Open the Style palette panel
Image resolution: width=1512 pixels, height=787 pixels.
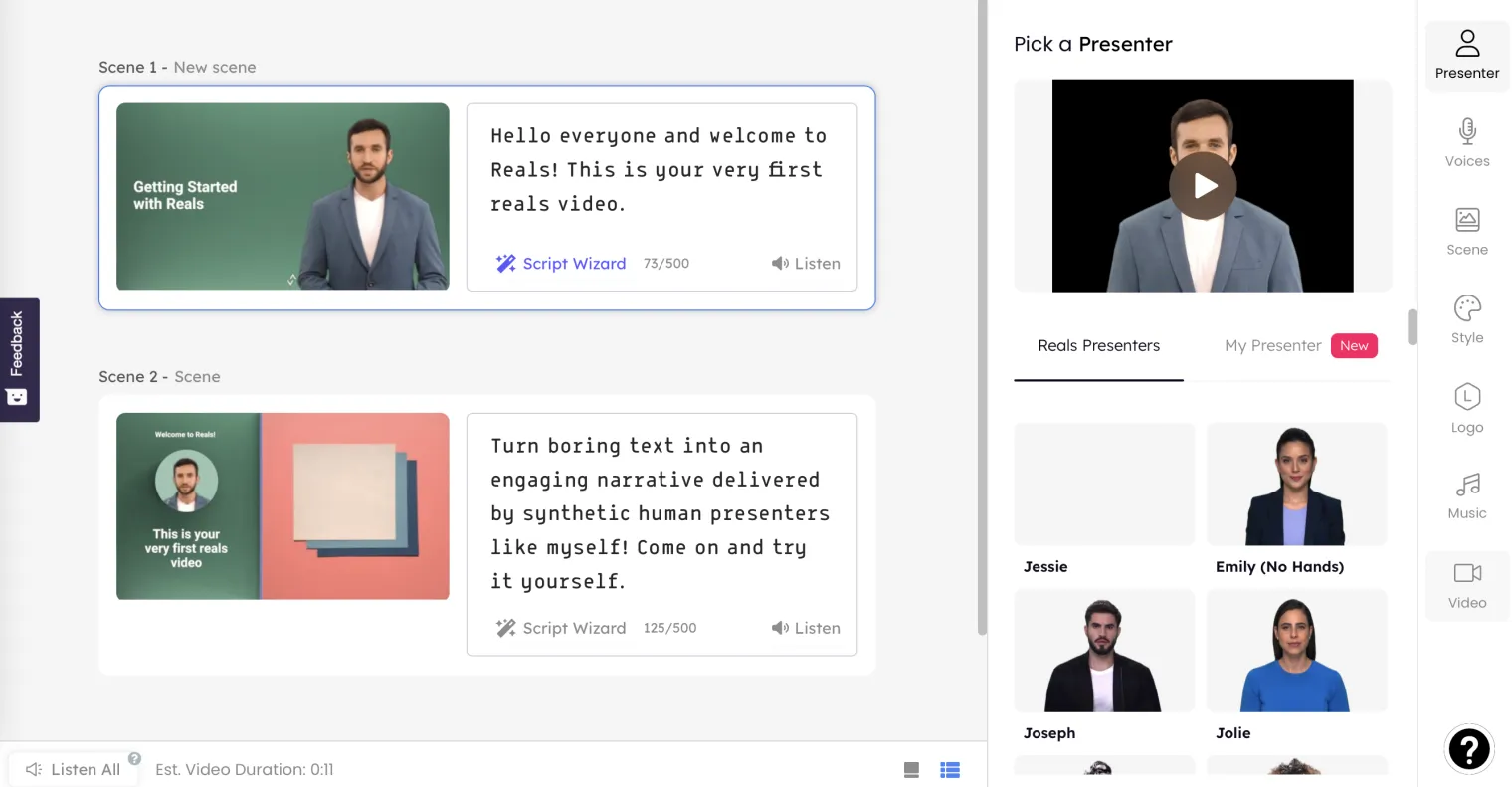1467,320
